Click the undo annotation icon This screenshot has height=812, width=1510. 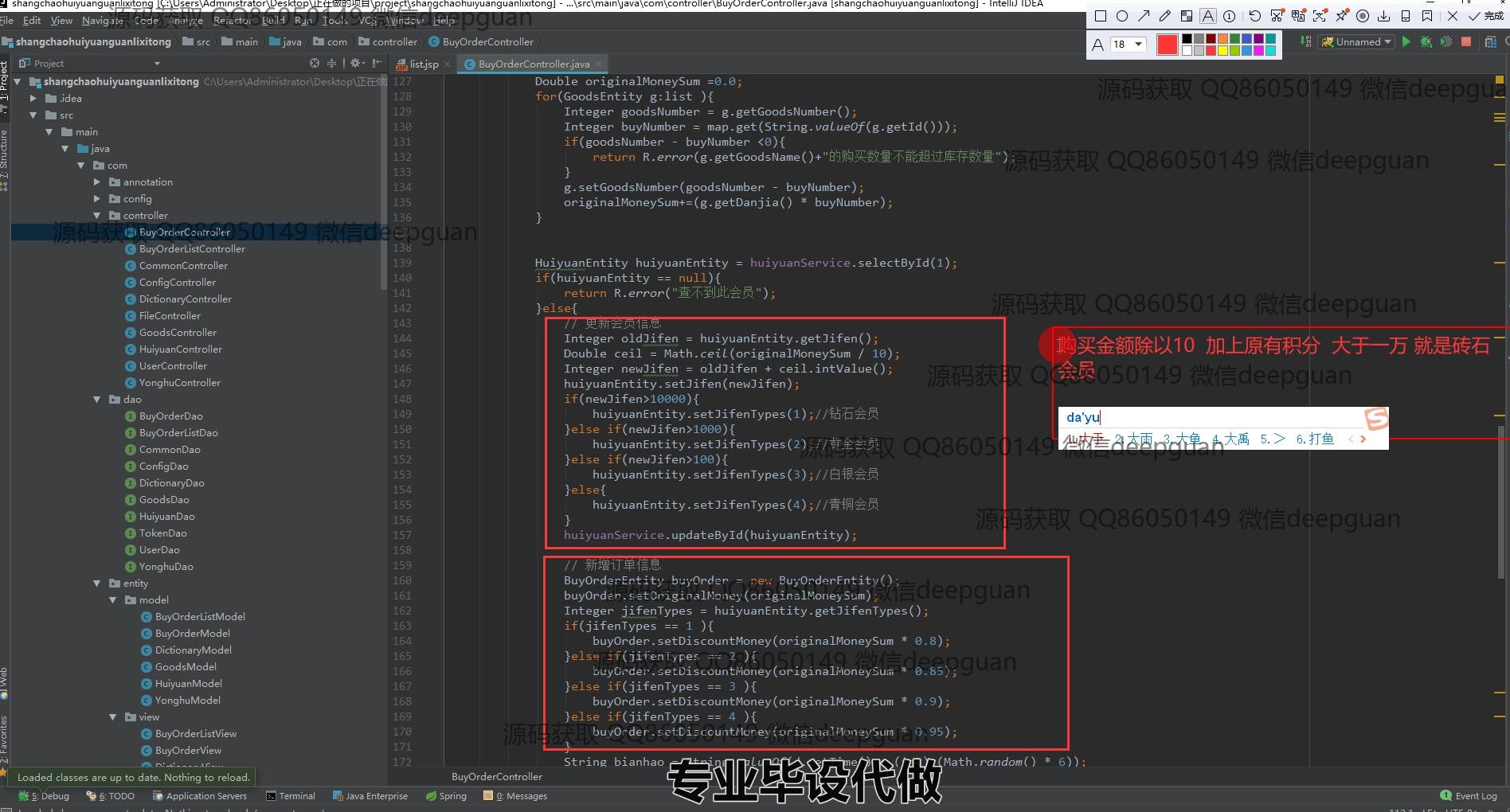click(1254, 16)
